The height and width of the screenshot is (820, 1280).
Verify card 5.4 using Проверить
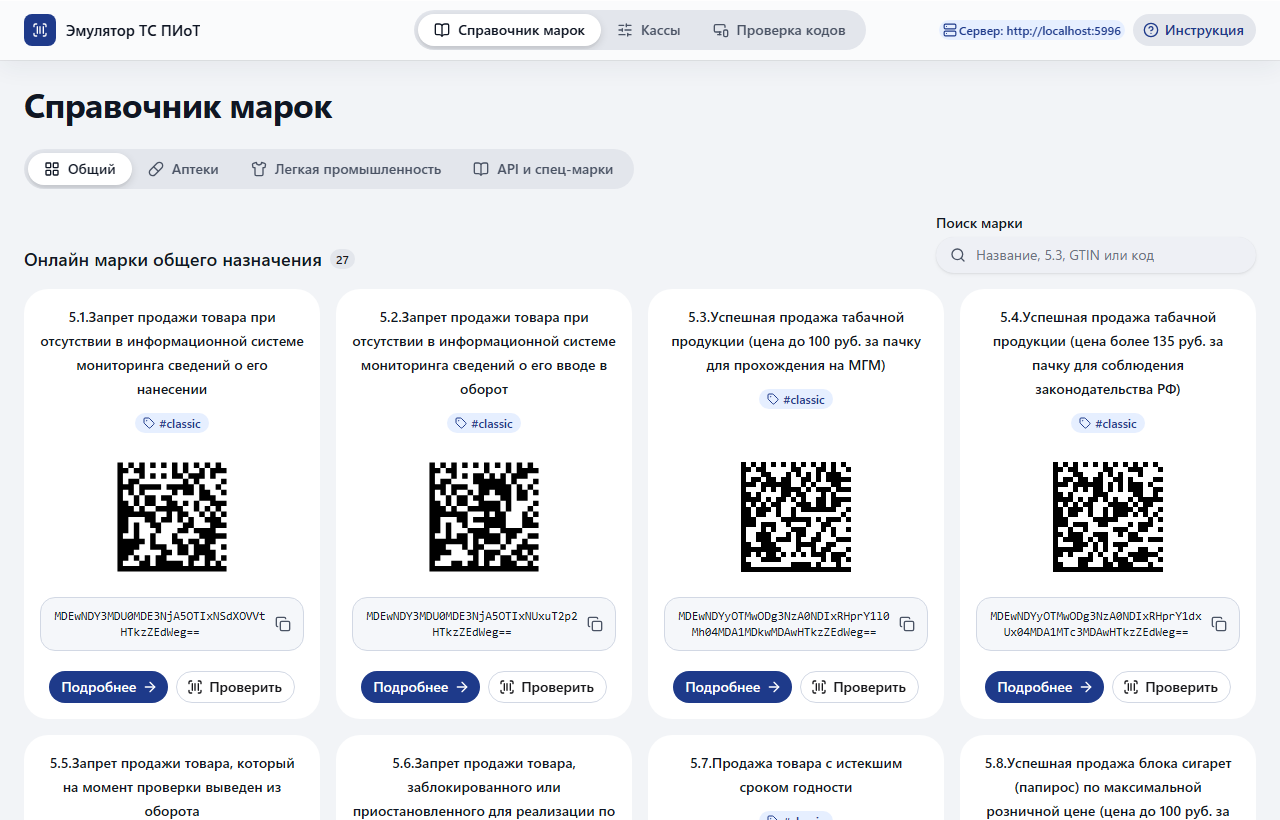coord(1171,687)
